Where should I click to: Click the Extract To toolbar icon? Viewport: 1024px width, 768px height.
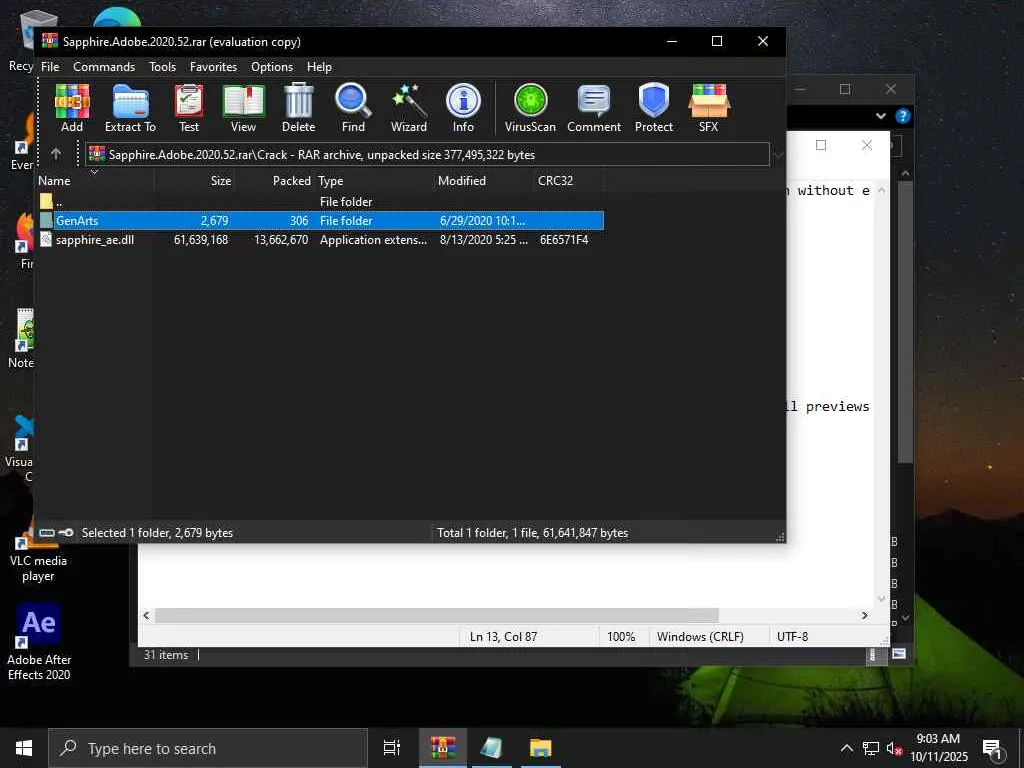point(131,108)
